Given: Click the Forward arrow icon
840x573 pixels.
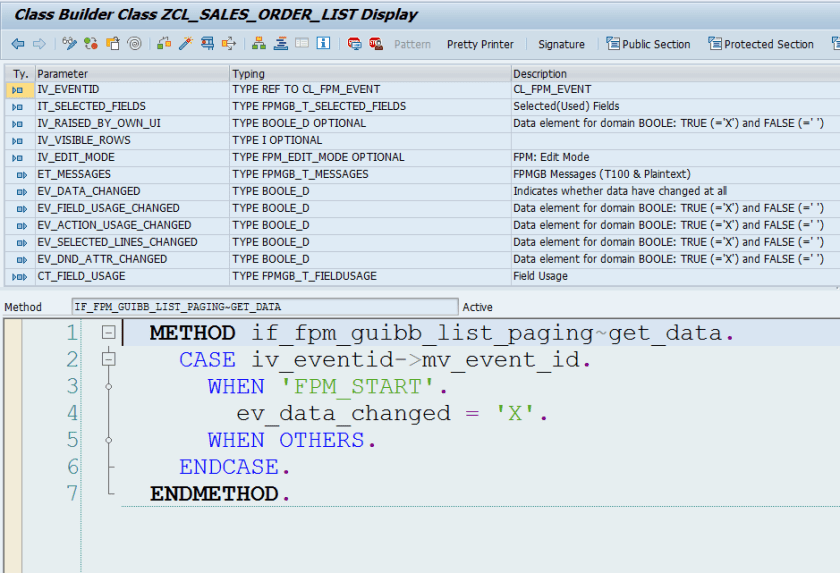Looking at the screenshot, I should pyautogui.click(x=39, y=44).
